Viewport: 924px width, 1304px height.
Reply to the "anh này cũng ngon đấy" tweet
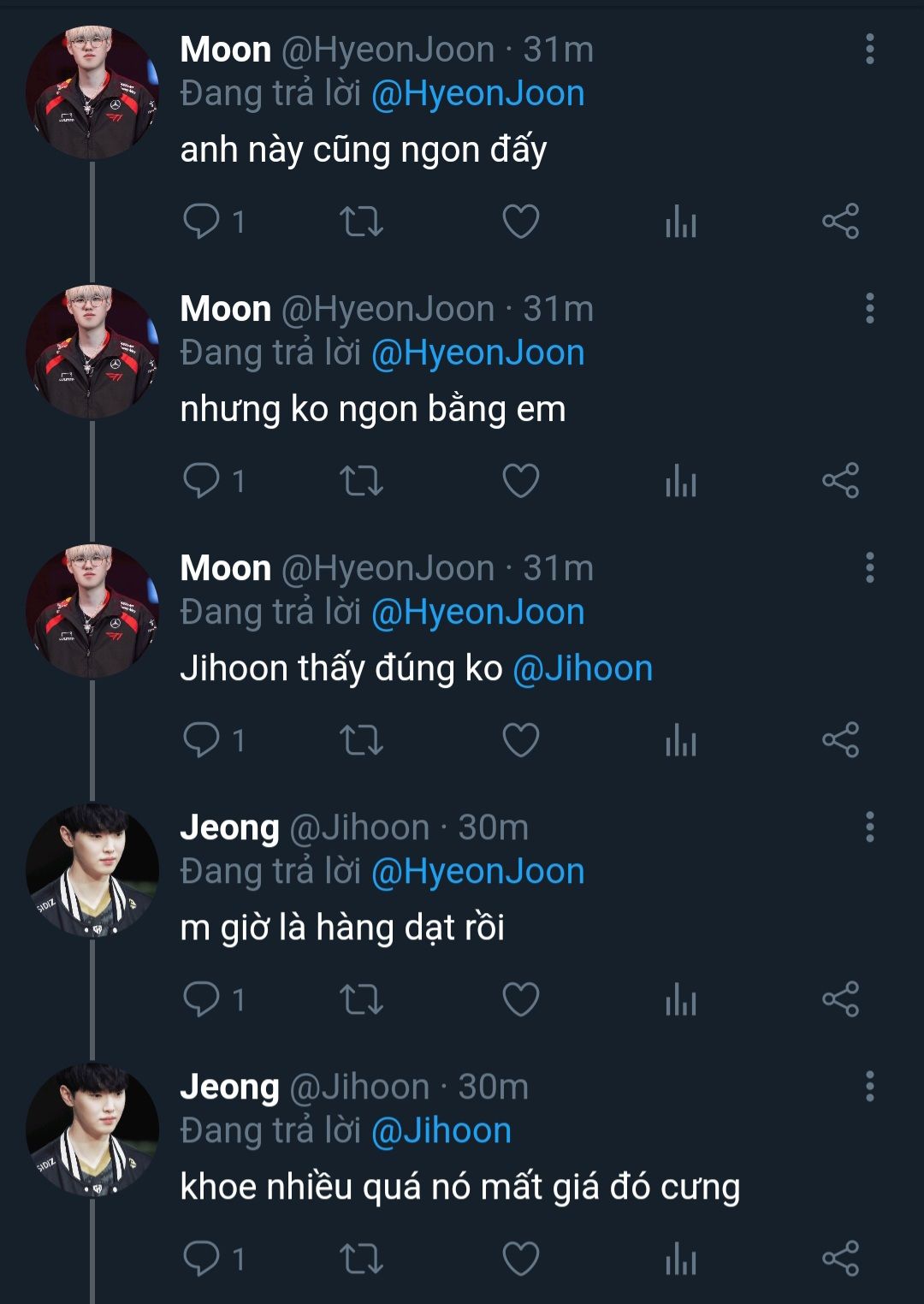click(x=202, y=222)
